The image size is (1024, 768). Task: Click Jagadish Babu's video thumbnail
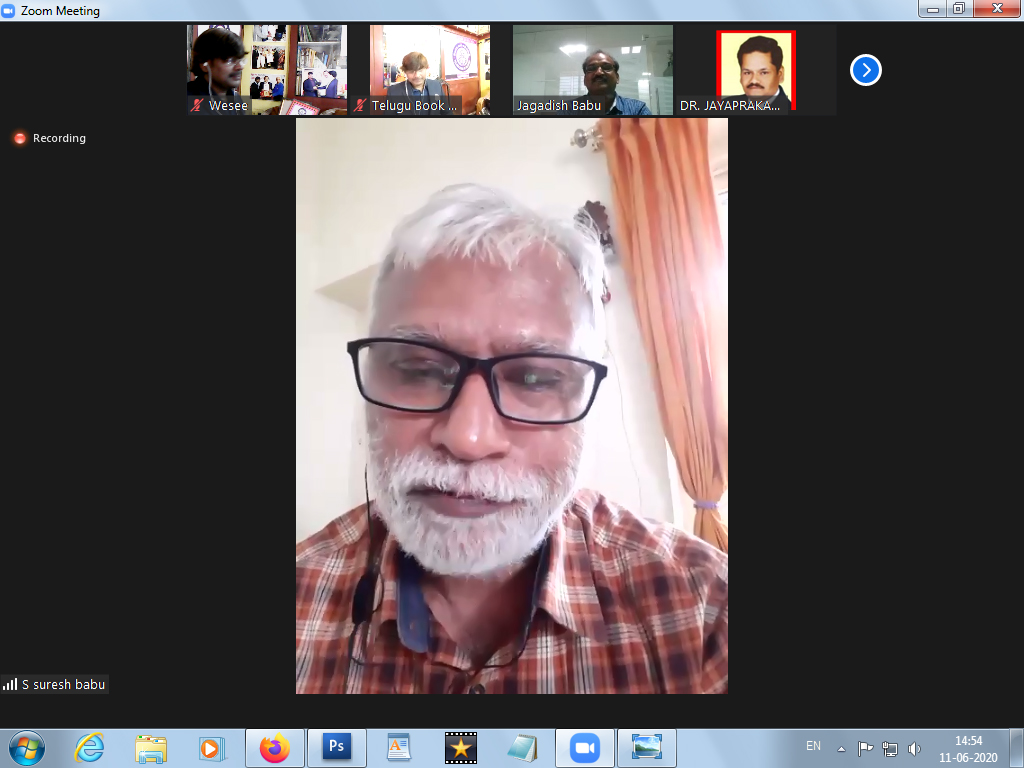tap(592, 70)
